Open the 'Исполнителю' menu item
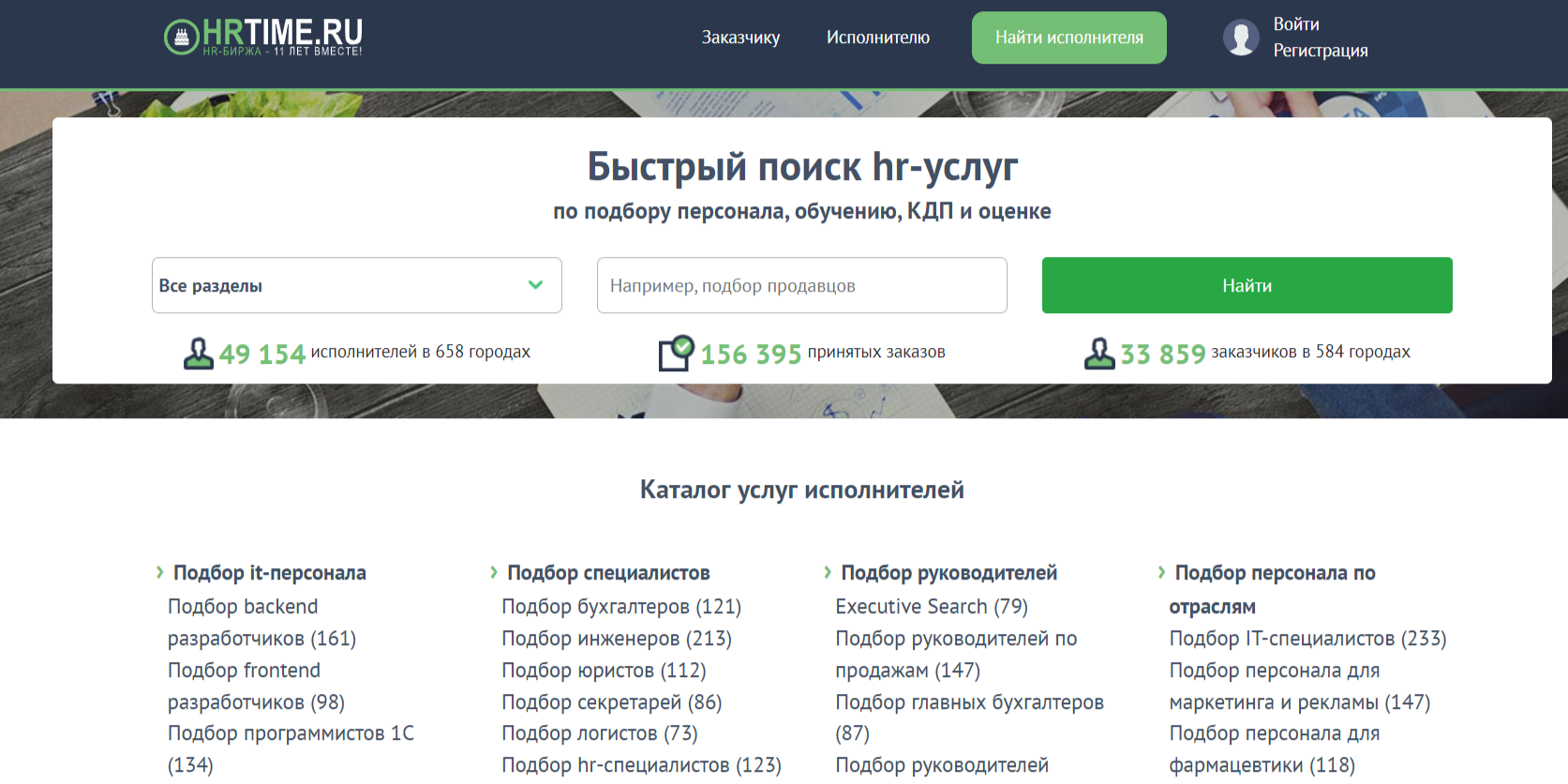Viewport: 1568px width, 784px height. pyautogui.click(x=877, y=38)
